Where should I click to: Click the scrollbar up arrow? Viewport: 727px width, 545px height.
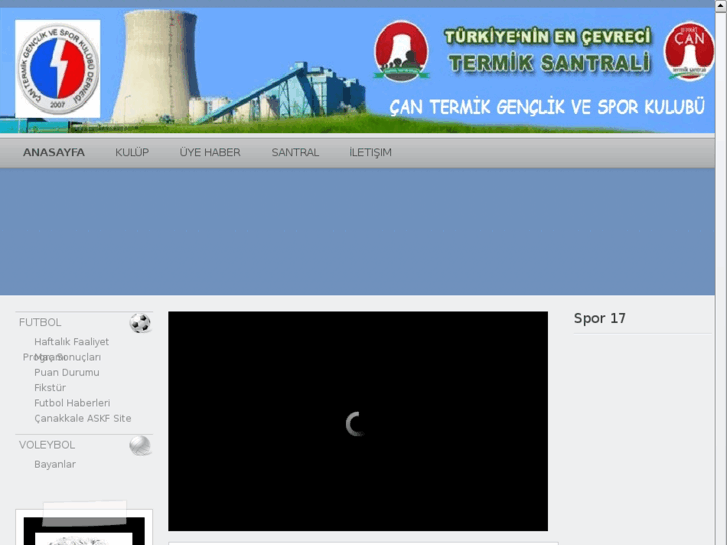pyautogui.click(x=721, y=4)
